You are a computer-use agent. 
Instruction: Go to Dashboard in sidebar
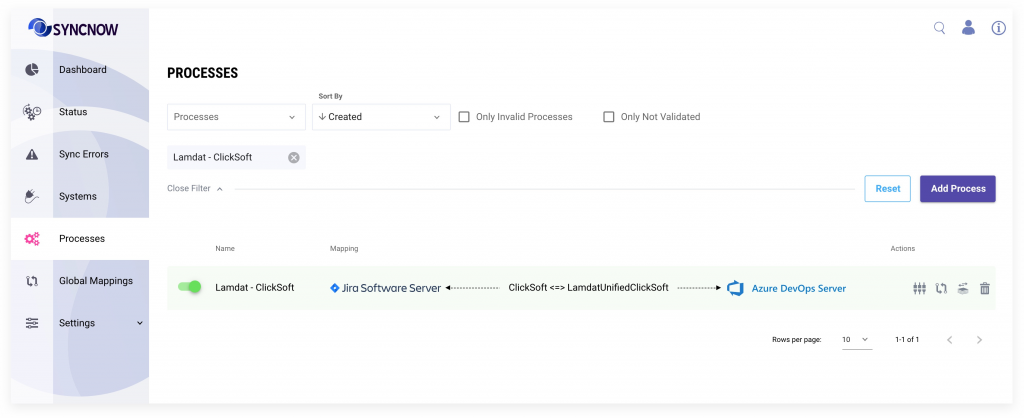click(x=80, y=70)
